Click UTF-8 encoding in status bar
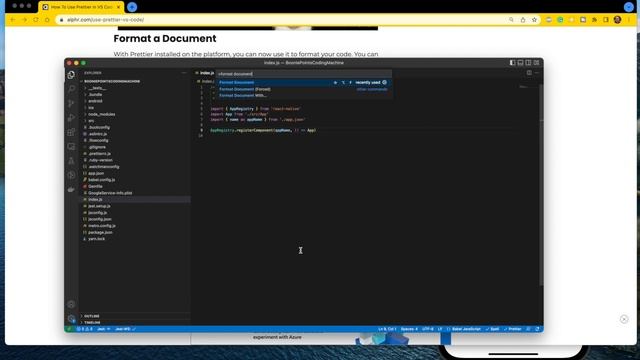The image size is (640, 360). coord(428,329)
